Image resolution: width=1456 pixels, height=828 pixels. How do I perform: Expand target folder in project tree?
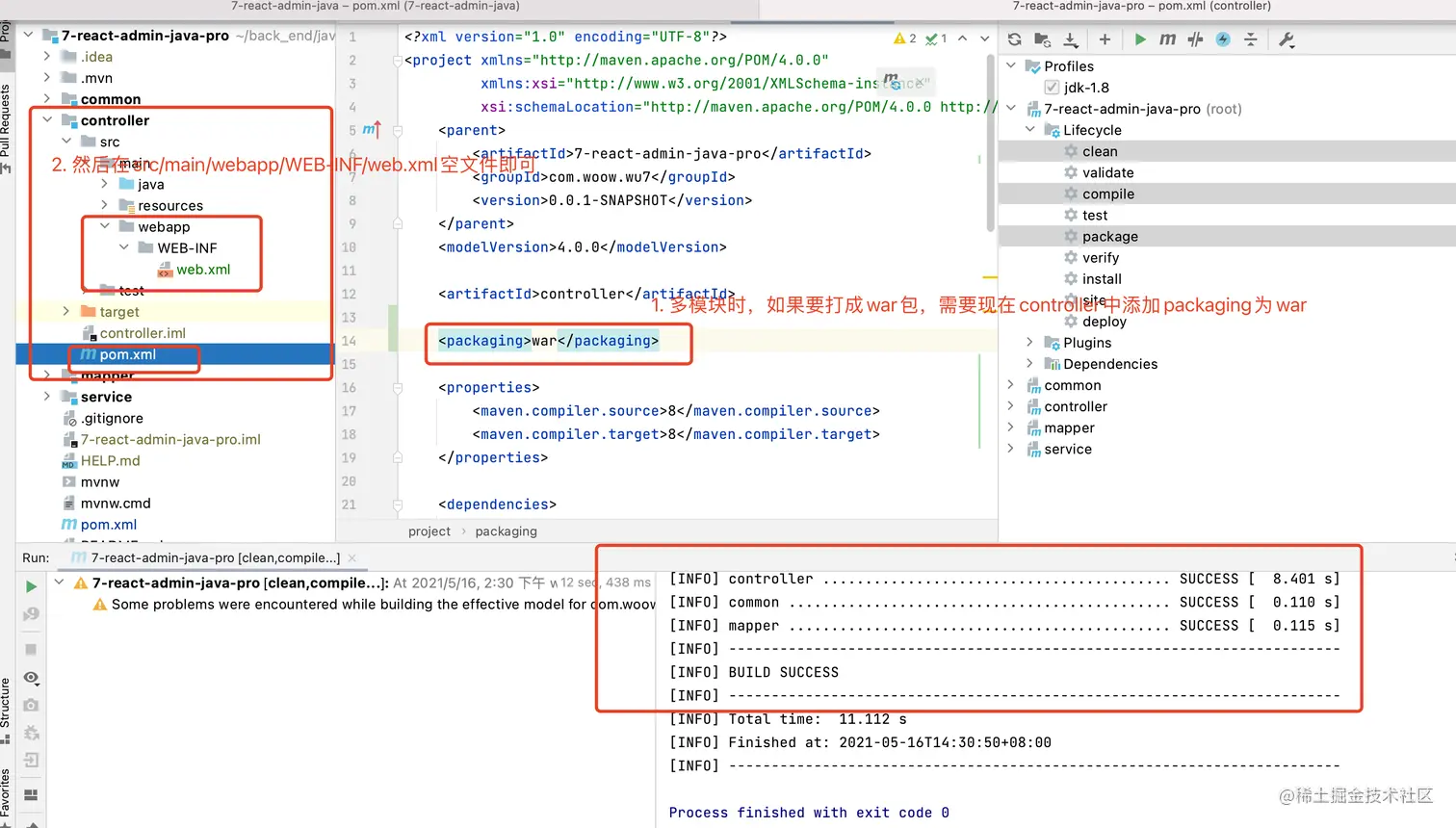(66, 311)
